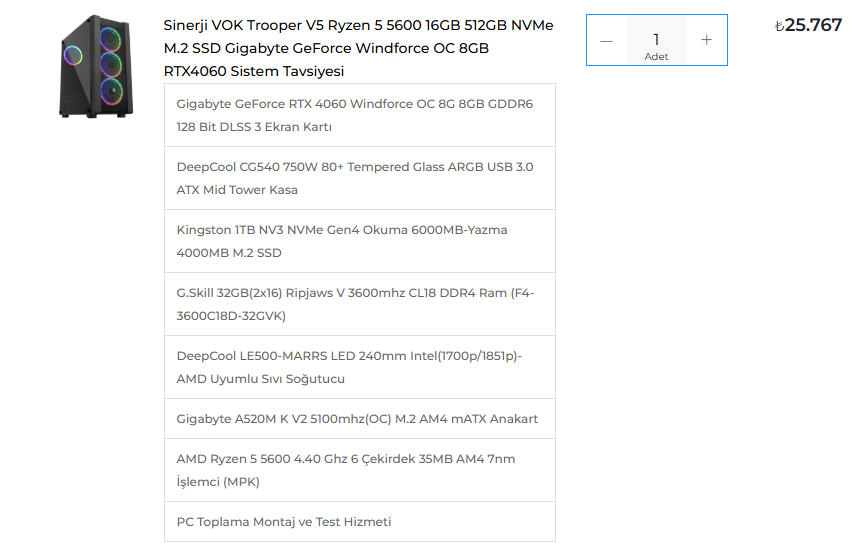The width and height of the screenshot is (867, 551).
Task: Click the ₺25.767 price label
Action: [x=808, y=25]
